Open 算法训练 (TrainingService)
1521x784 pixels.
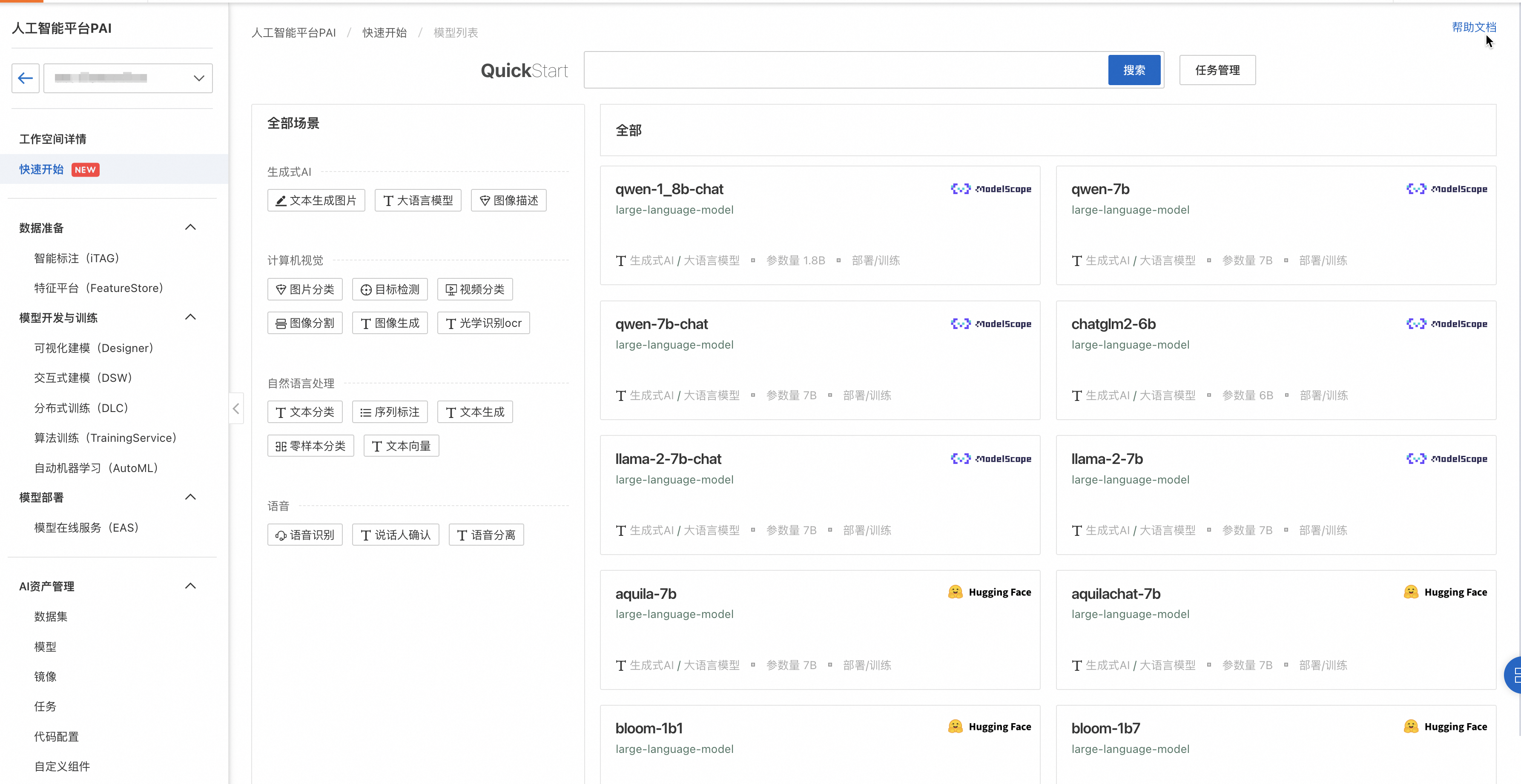point(106,438)
